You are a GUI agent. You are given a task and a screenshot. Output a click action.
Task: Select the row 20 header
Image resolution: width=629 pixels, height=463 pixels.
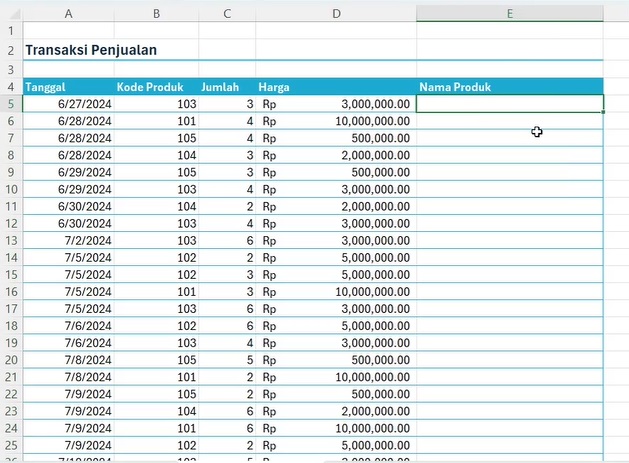point(11,359)
